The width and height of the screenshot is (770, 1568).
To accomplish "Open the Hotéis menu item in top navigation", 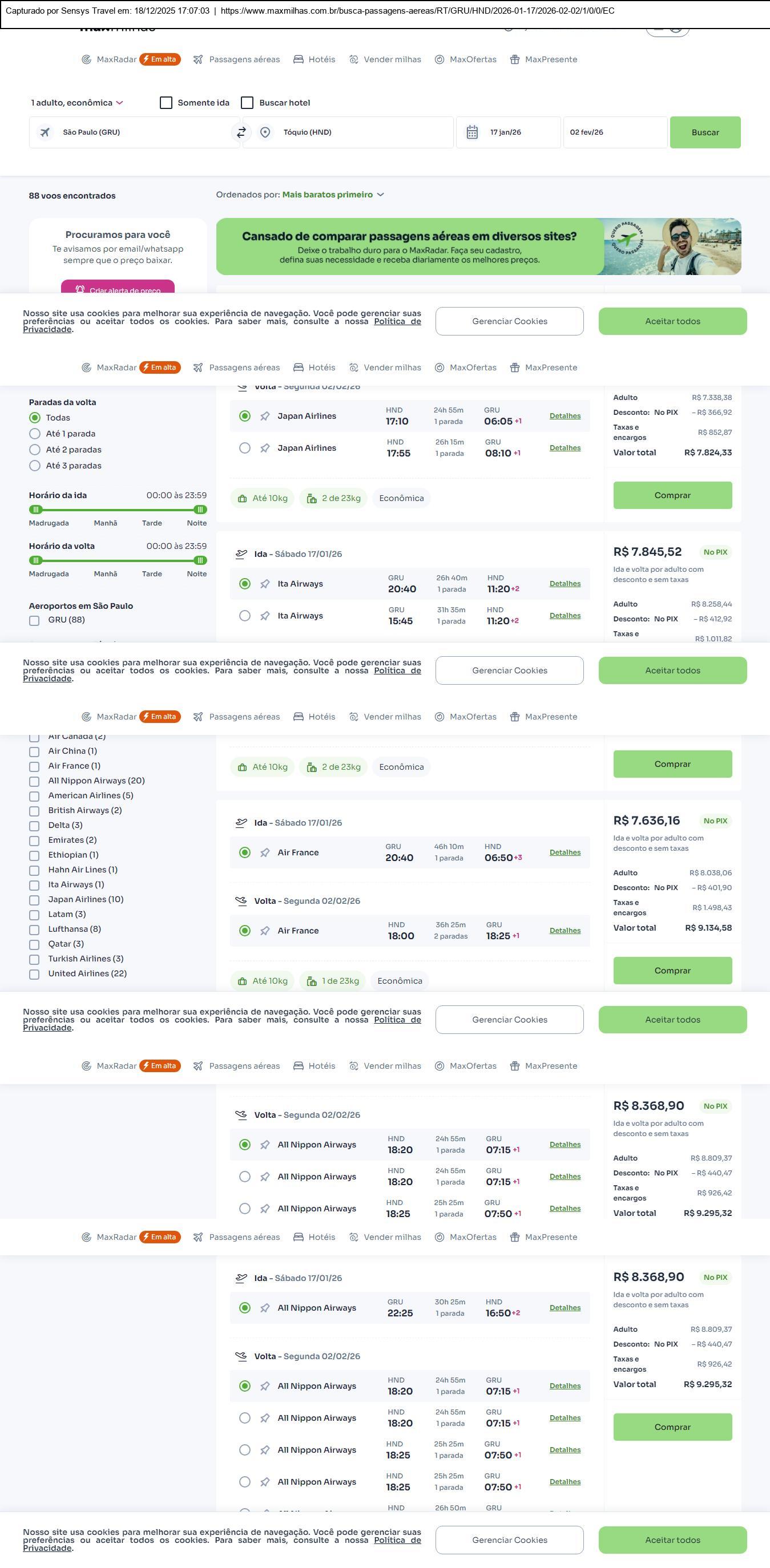I will (x=314, y=60).
